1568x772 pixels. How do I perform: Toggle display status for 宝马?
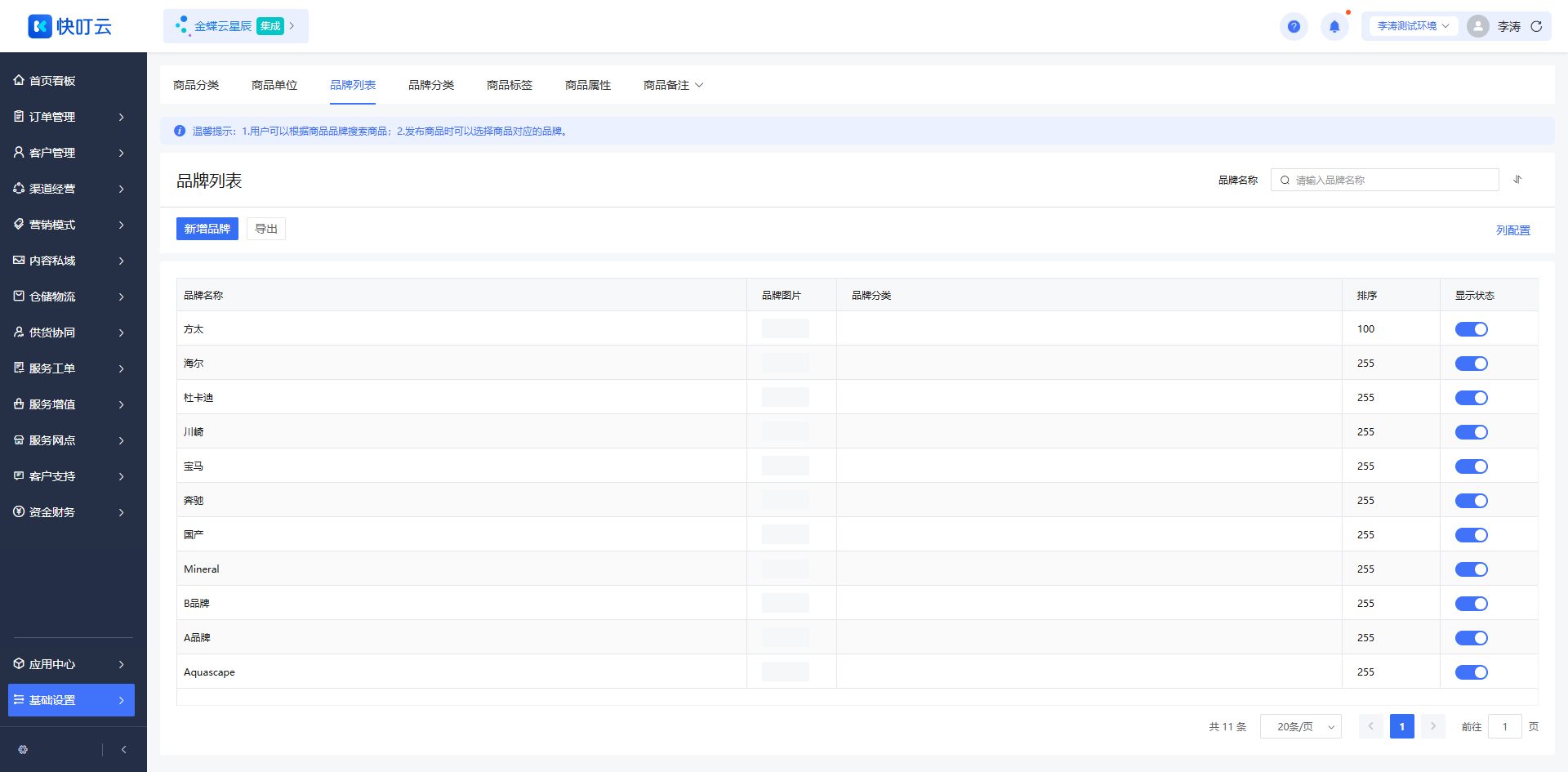pos(1472,466)
